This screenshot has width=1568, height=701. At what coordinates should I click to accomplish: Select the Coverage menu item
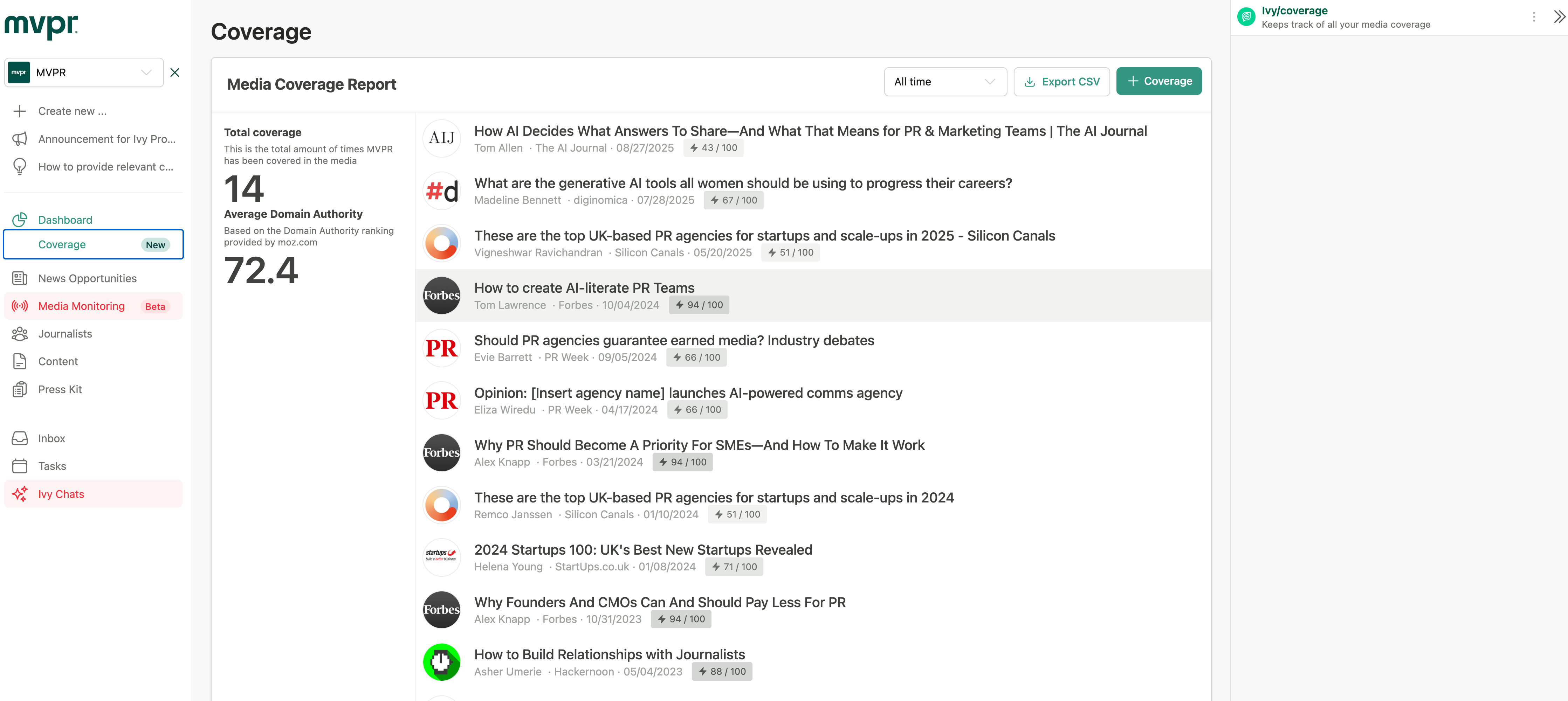pyautogui.click(x=94, y=245)
